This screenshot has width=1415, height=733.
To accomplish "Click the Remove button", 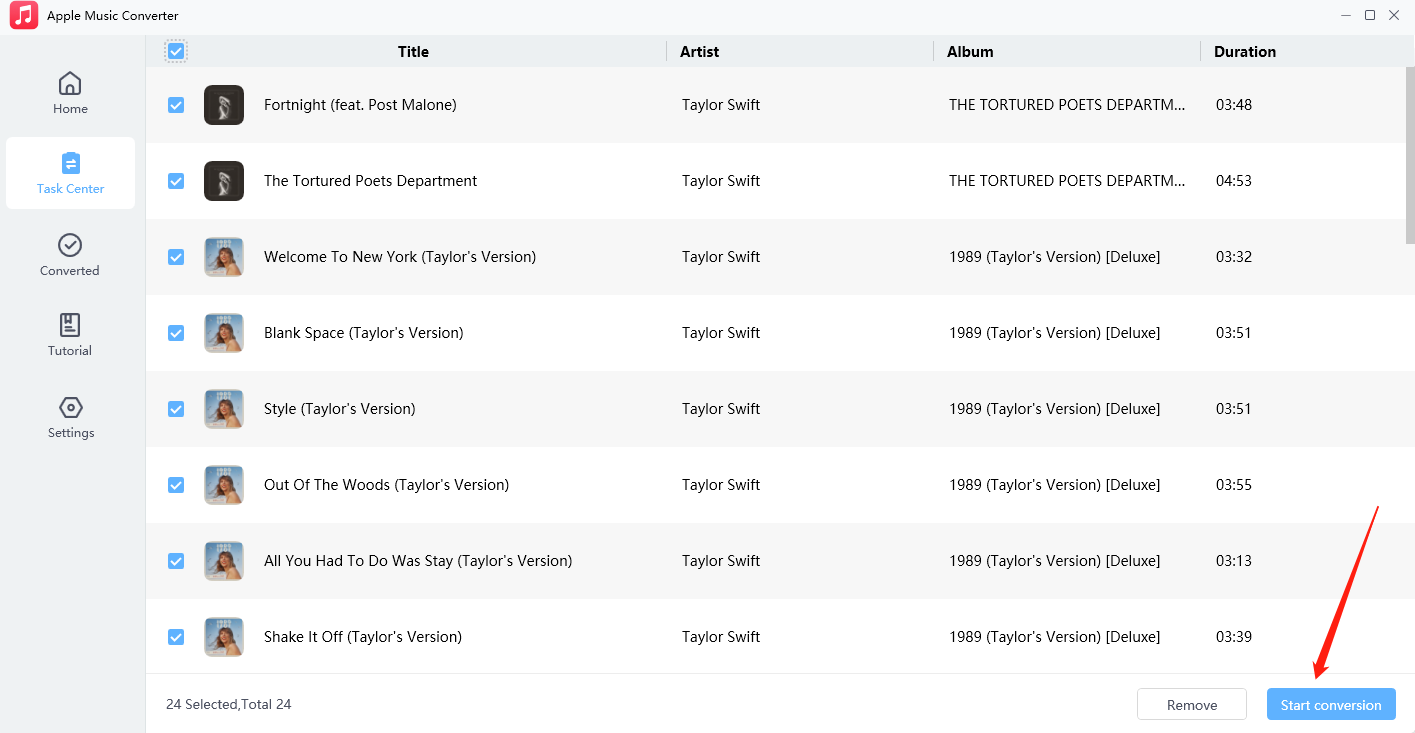I will pos(1191,705).
